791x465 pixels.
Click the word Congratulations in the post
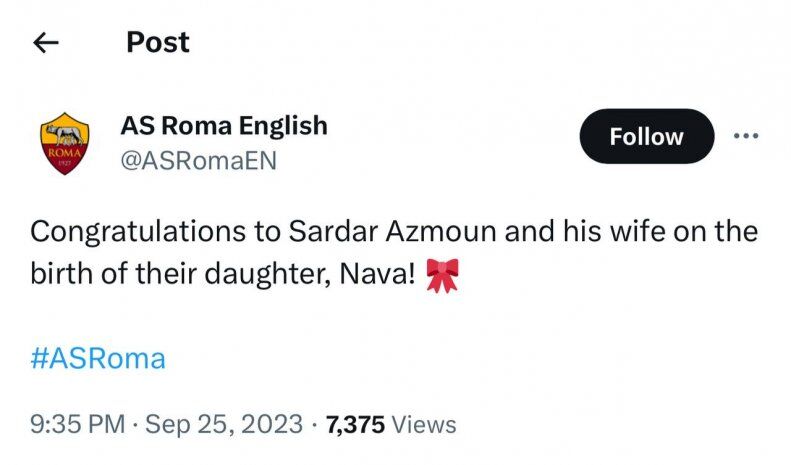click(x=138, y=232)
